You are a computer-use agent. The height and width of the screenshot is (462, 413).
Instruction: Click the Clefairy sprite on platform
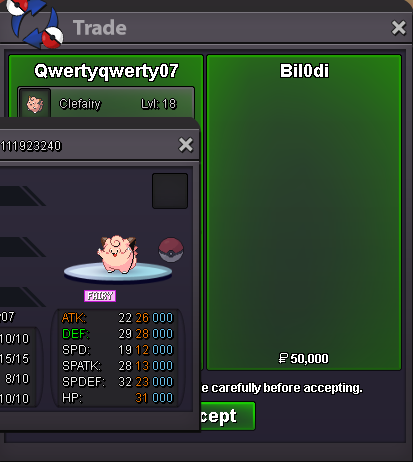[x=117, y=254]
